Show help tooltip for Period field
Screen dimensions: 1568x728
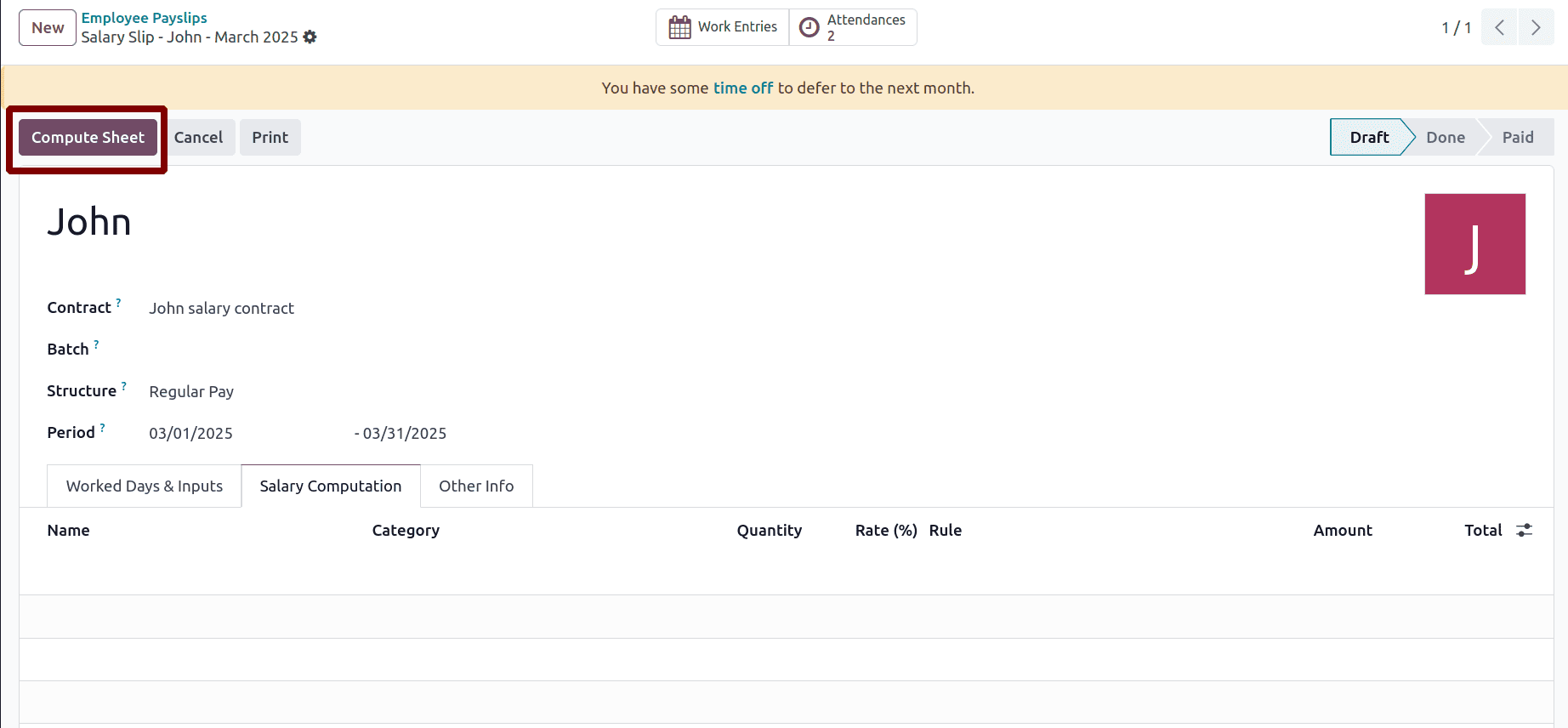(102, 428)
